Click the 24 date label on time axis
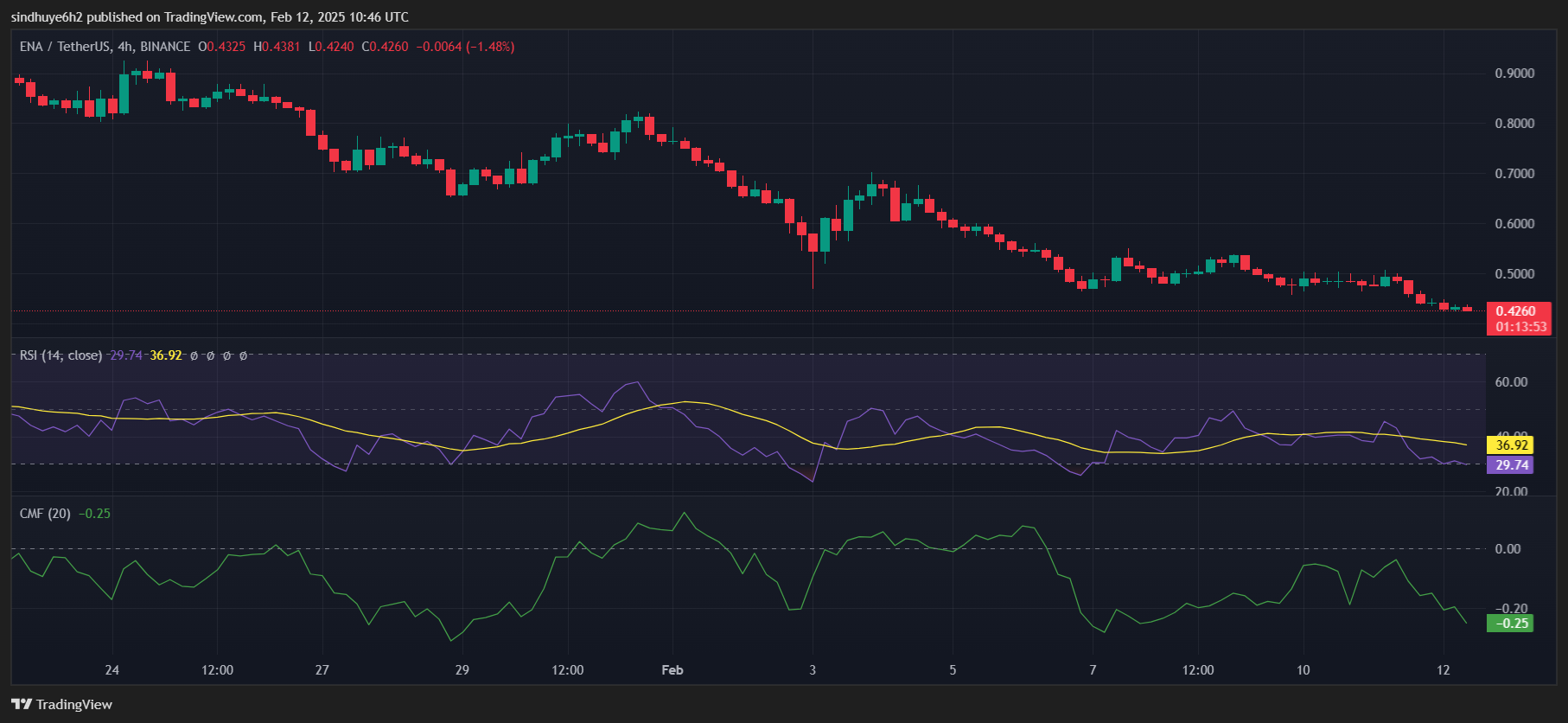The width and height of the screenshot is (1568, 723). [x=112, y=670]
